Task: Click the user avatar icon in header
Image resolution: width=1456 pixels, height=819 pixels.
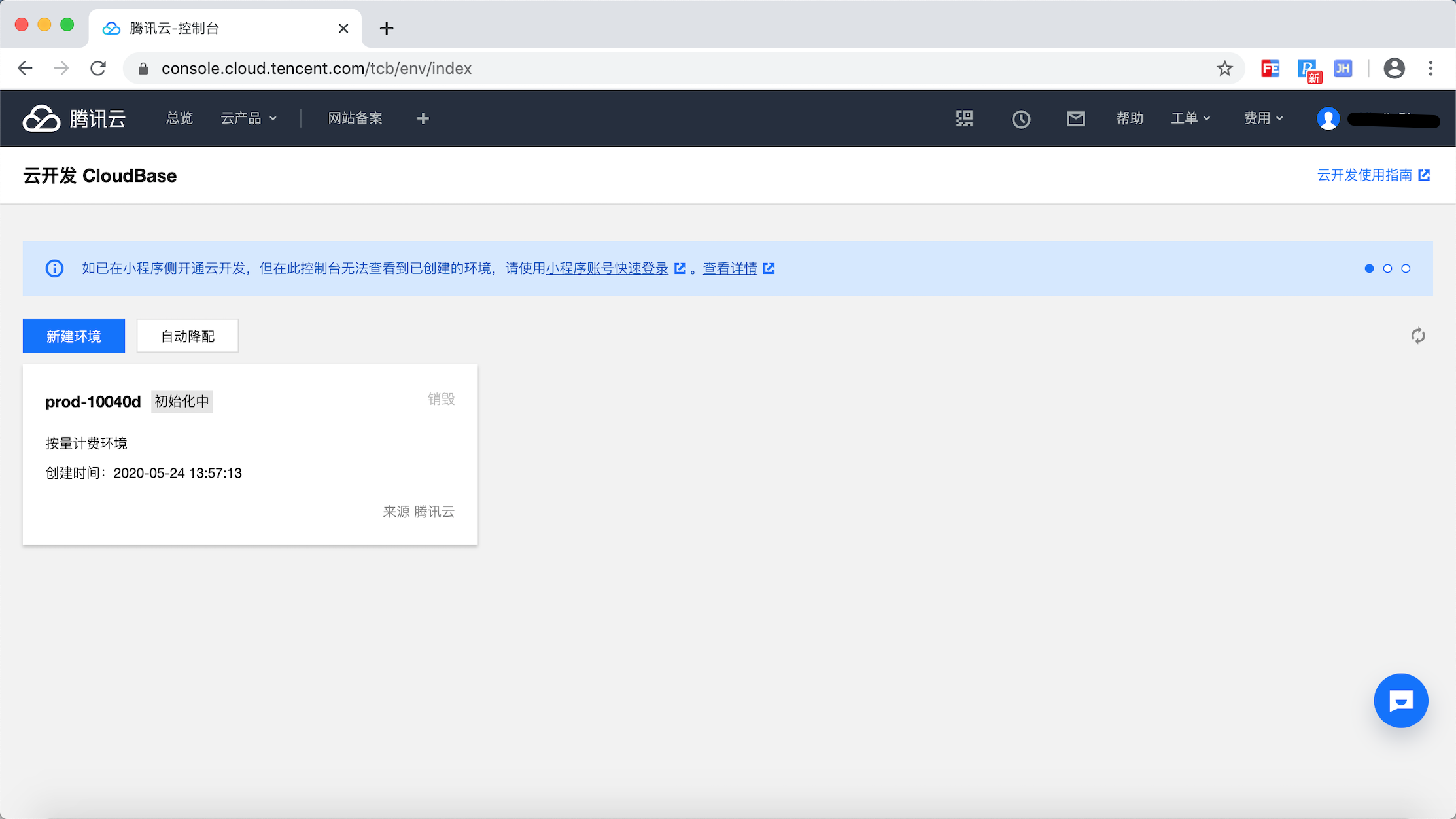Action: click(1328, 118)
